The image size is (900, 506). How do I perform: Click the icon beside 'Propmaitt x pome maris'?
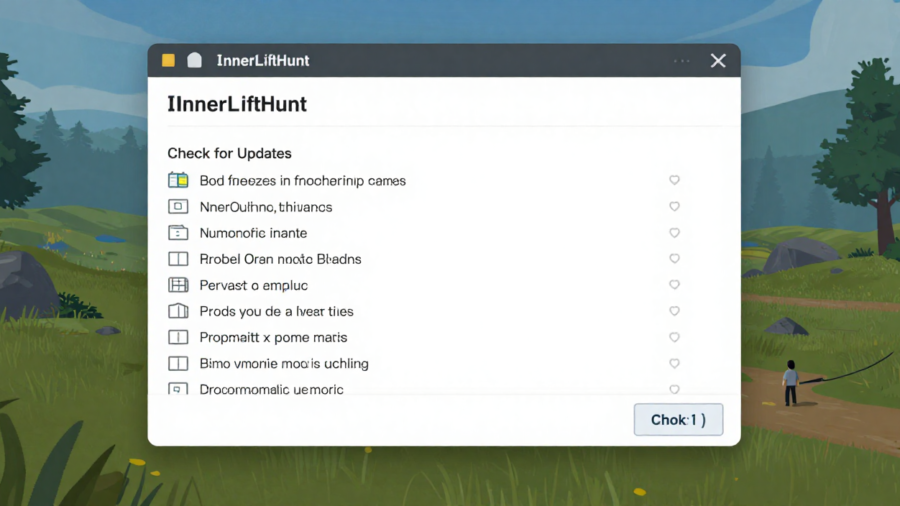[178, 337]
